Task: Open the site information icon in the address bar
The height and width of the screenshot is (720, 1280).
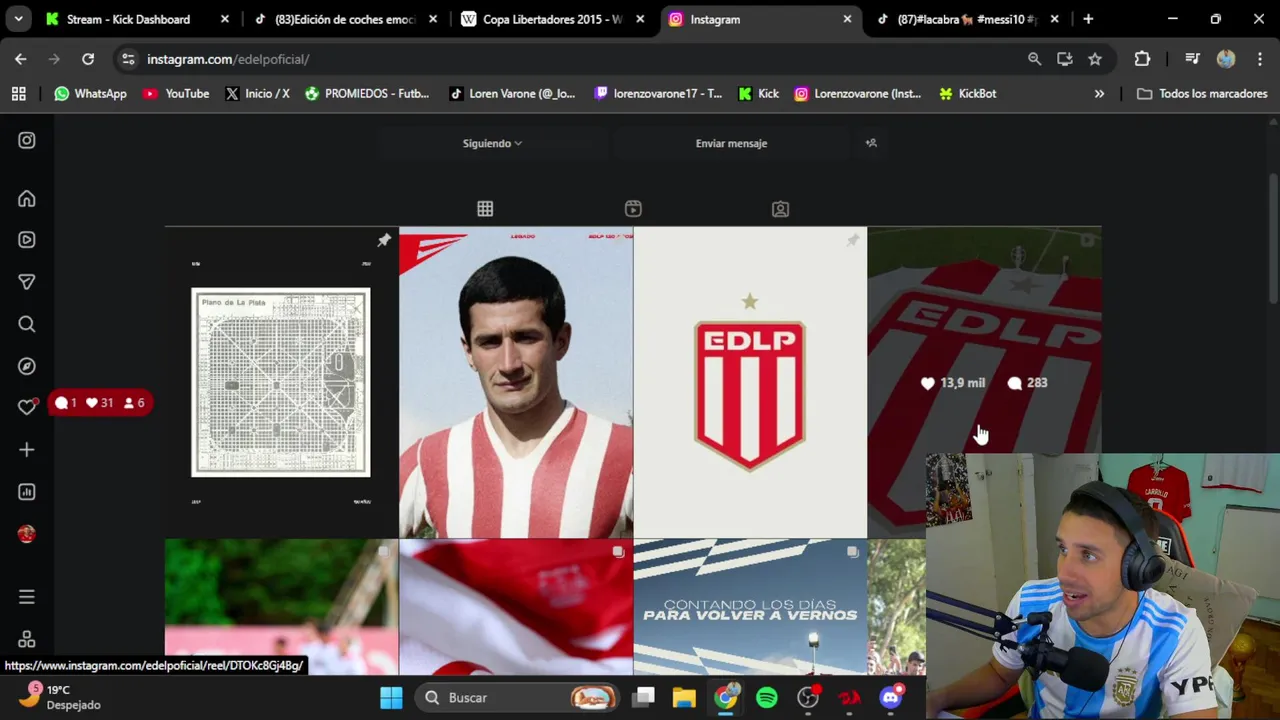Action: click(x=128, y=59)
